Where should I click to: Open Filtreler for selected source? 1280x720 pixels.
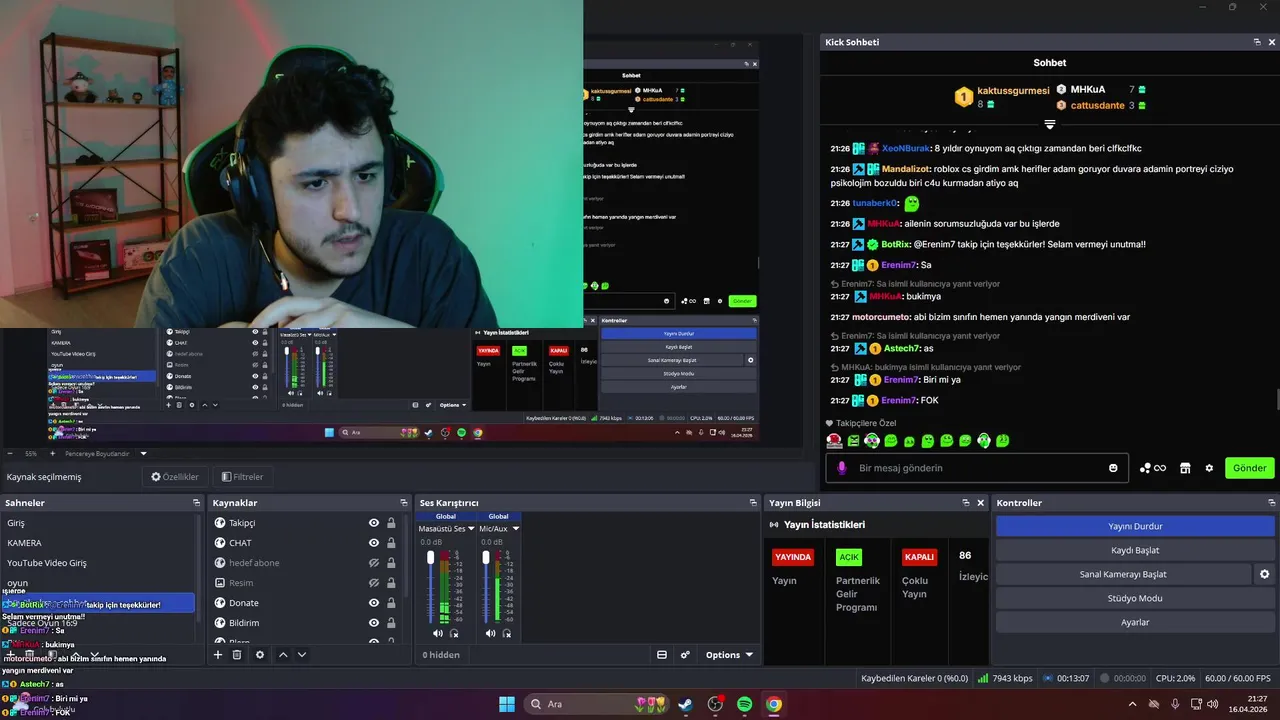pos(243,477)
